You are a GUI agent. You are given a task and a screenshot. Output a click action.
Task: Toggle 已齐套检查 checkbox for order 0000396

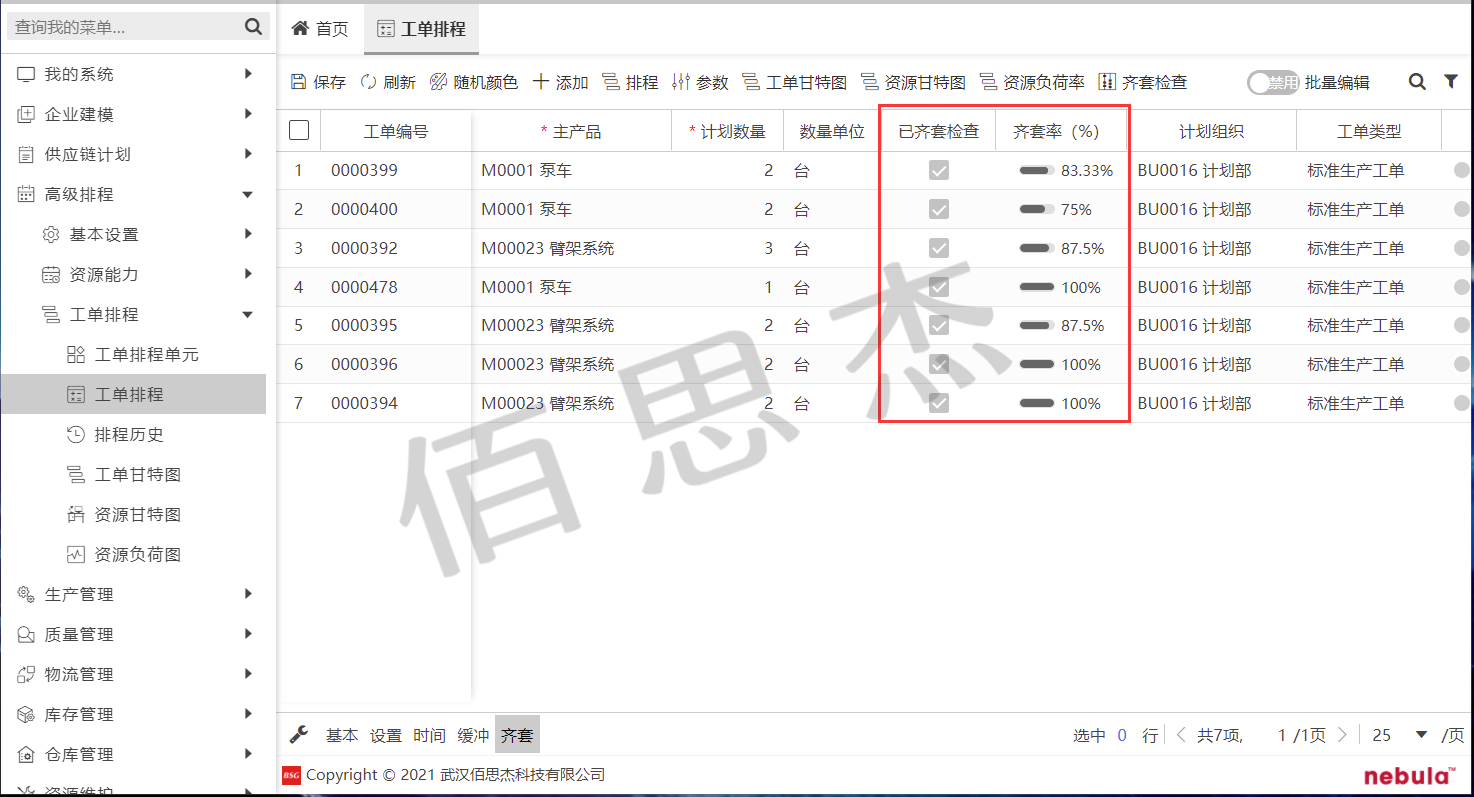(x=938, y=365)
